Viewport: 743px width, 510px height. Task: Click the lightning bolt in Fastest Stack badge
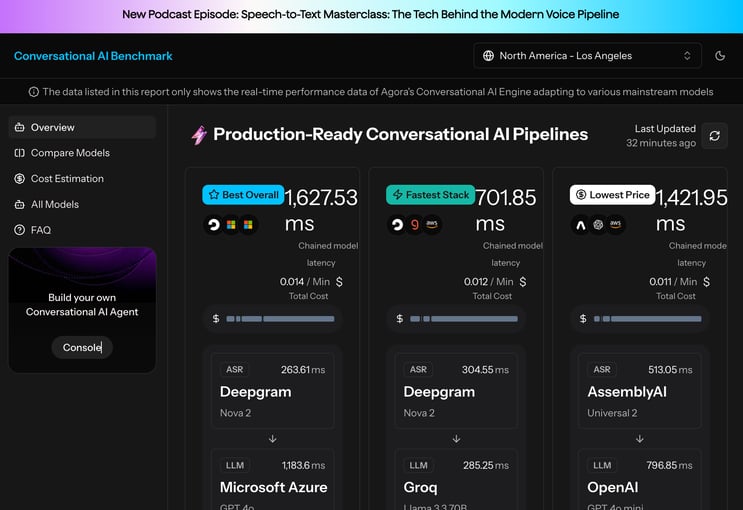coord(398,195)
